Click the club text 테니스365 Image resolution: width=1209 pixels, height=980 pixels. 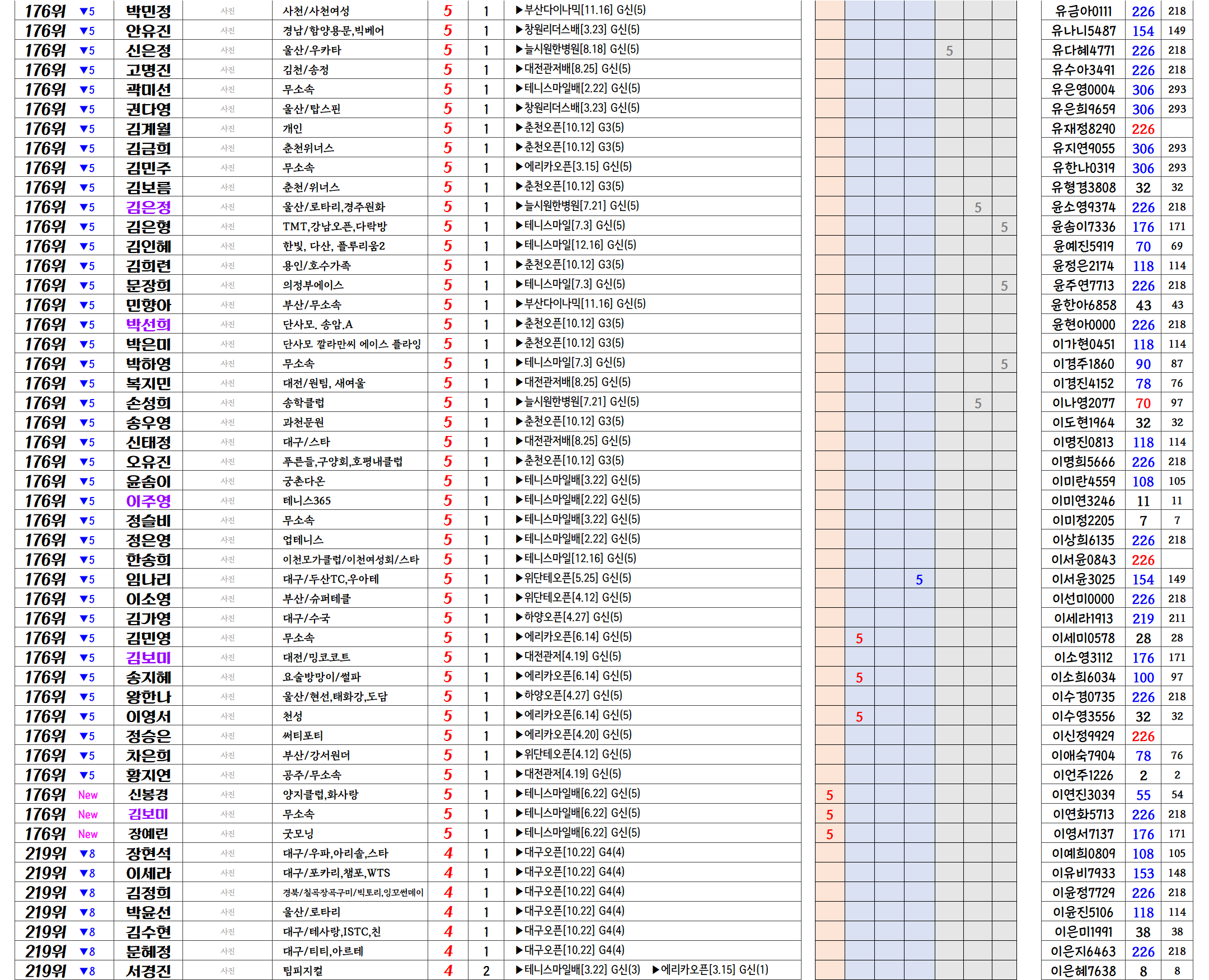[307, 501]
